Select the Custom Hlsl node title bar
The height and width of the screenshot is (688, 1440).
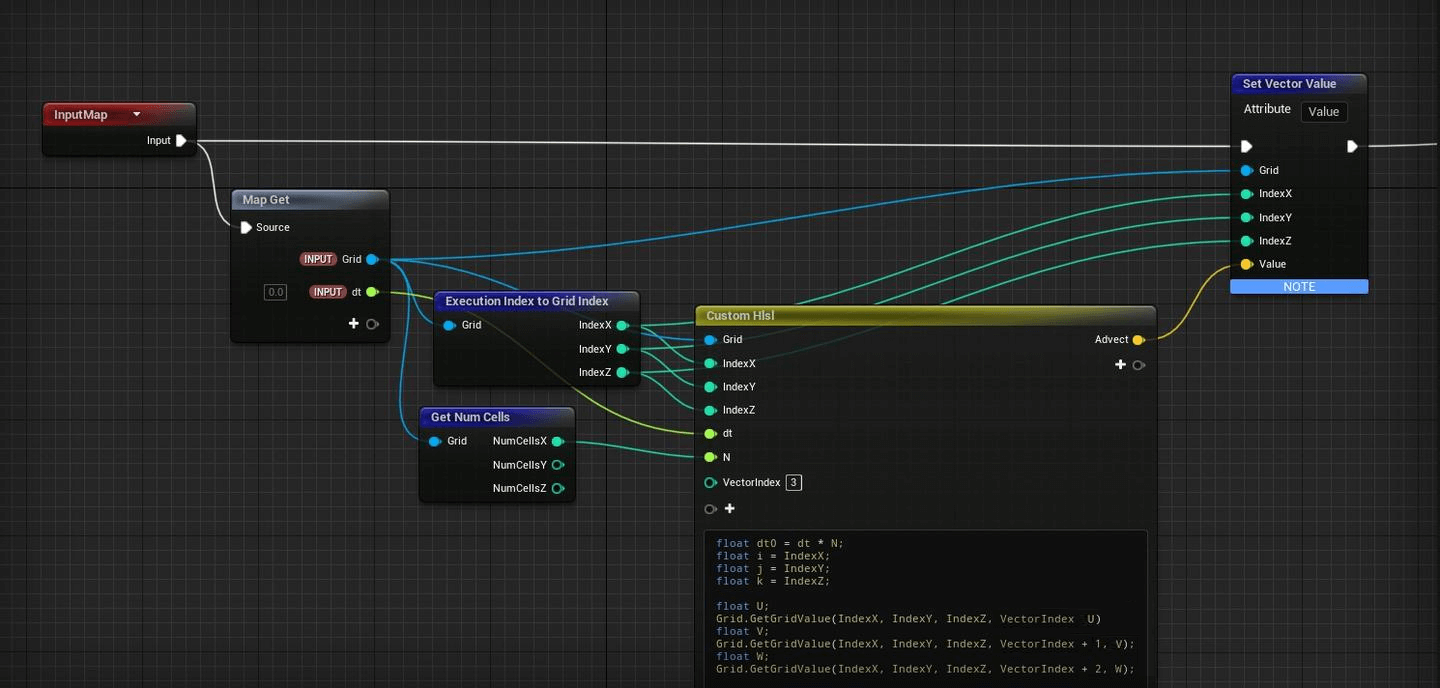926,316
